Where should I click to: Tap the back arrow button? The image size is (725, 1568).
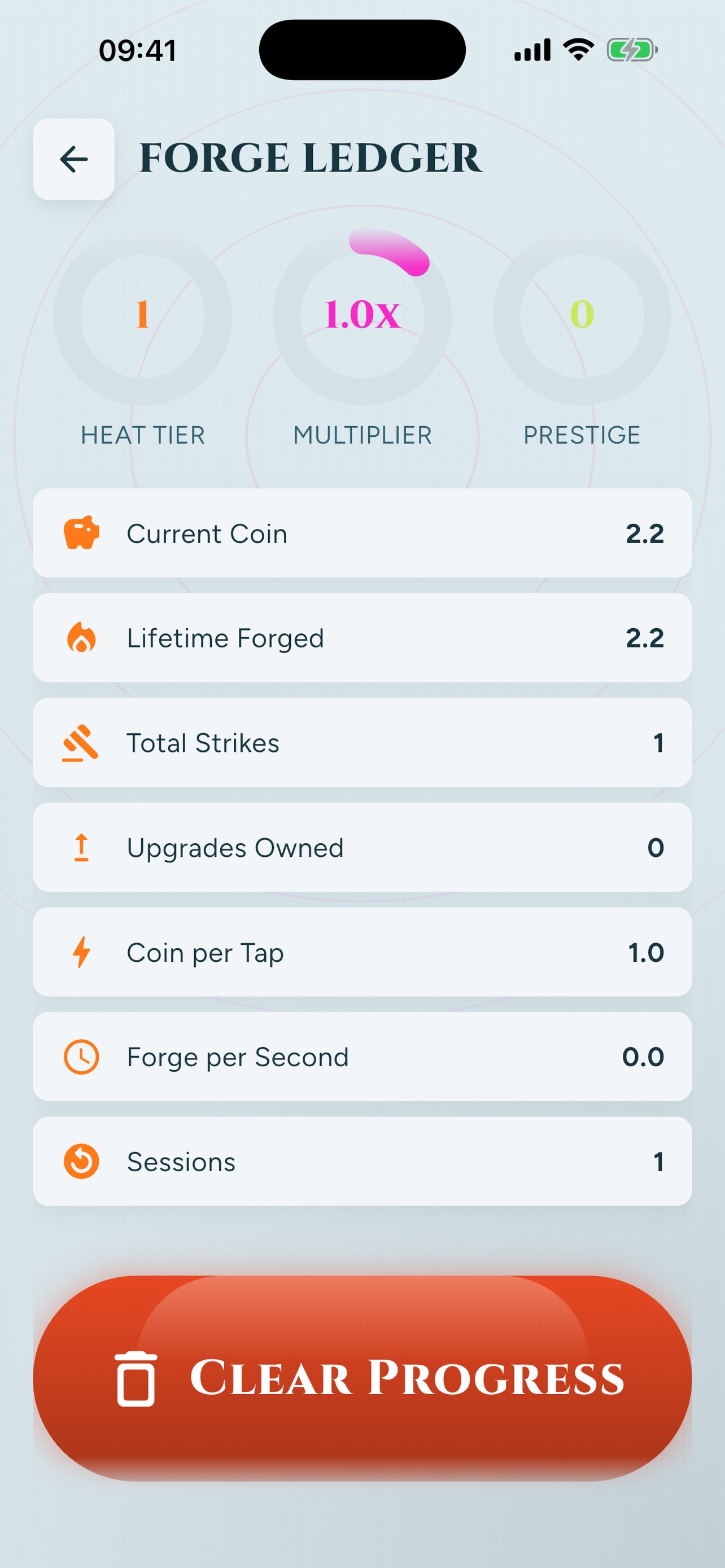click(73, 159)
